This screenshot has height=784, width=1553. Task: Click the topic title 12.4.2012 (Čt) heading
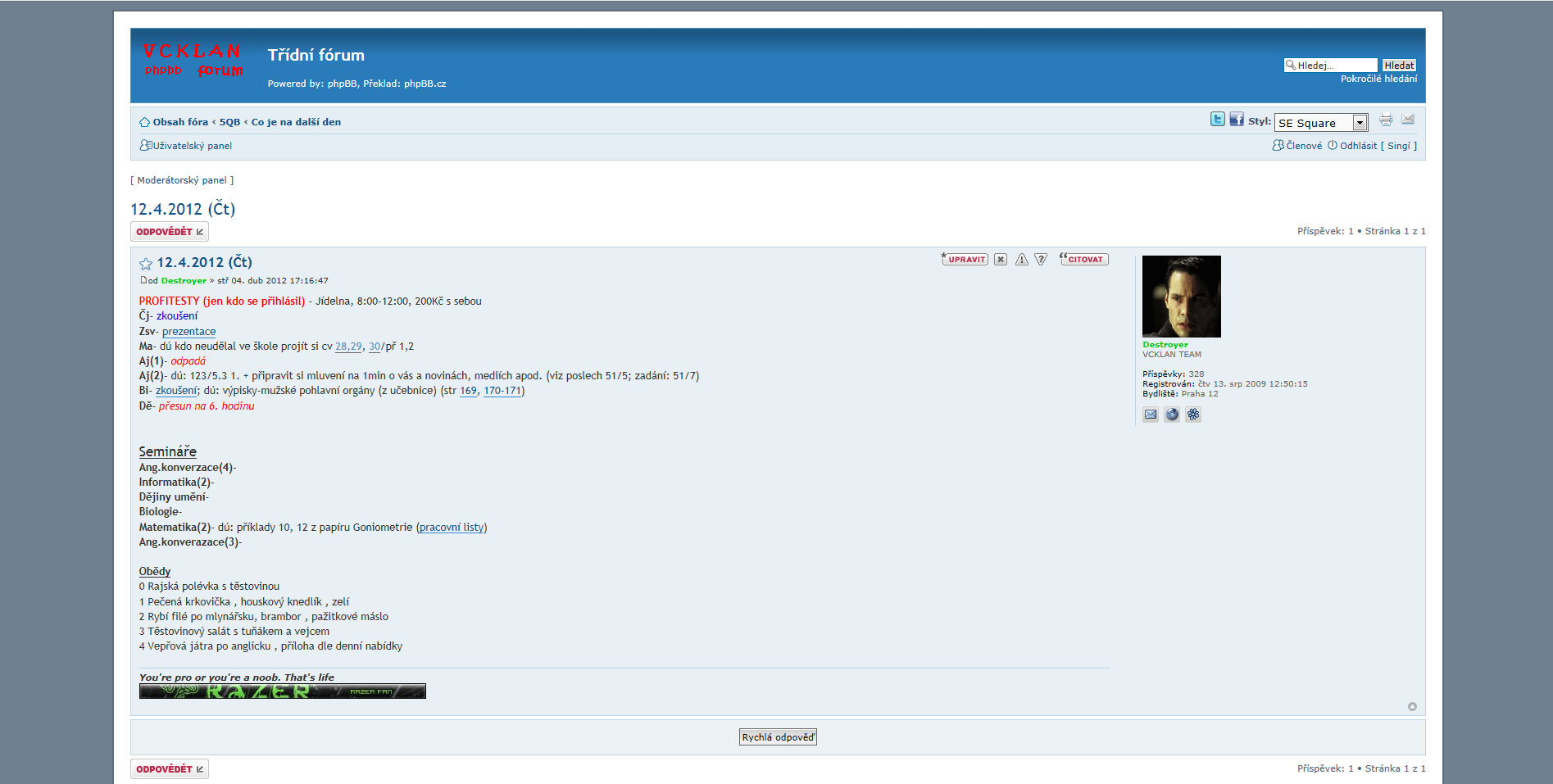pos(183,209)
